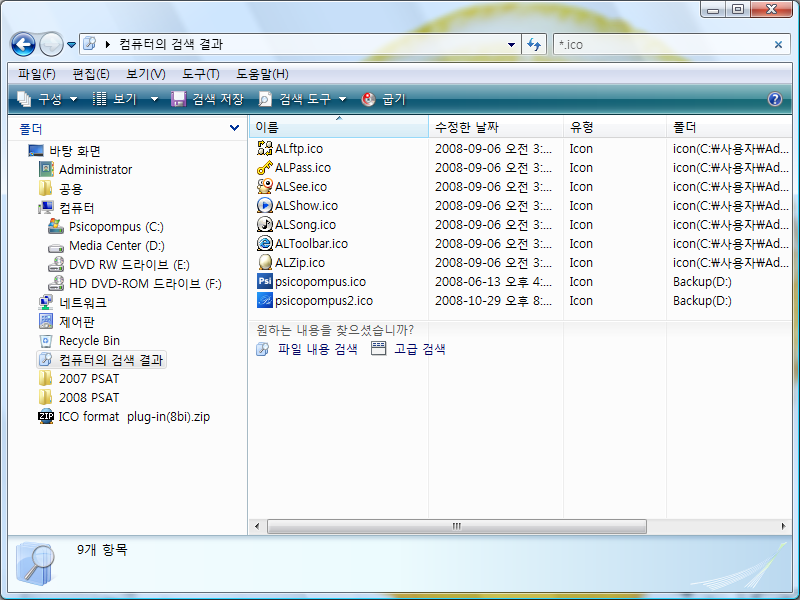Click in the *.ico search field

663,44
